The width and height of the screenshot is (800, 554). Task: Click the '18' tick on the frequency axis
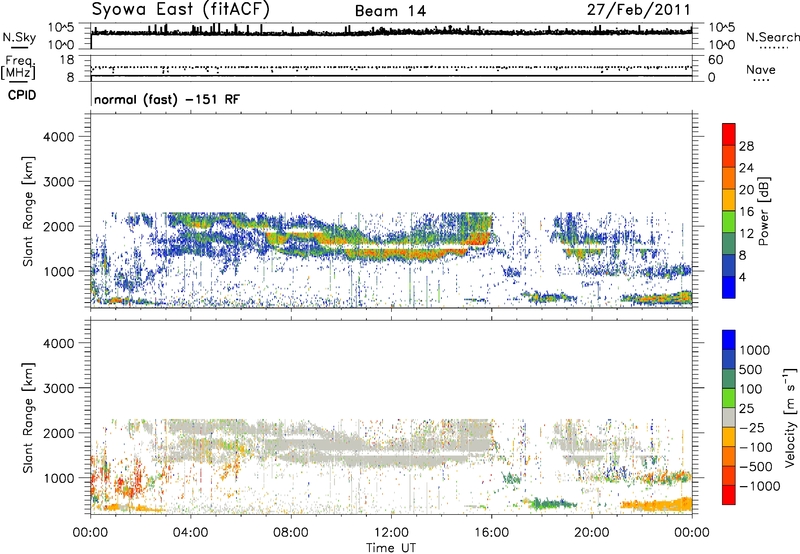(x=67, y=60)
